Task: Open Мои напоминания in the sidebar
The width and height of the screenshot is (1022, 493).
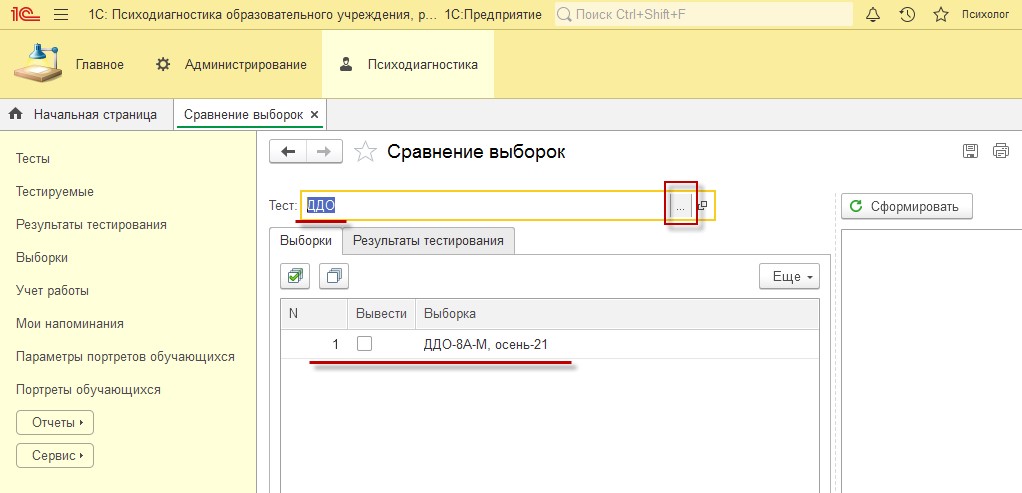Action: [x=70, y=323]
